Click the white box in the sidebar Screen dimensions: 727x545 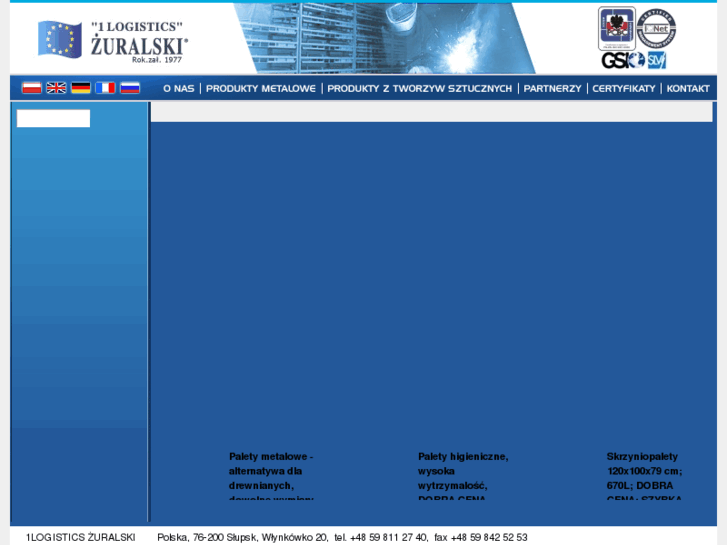pos(53,118)
